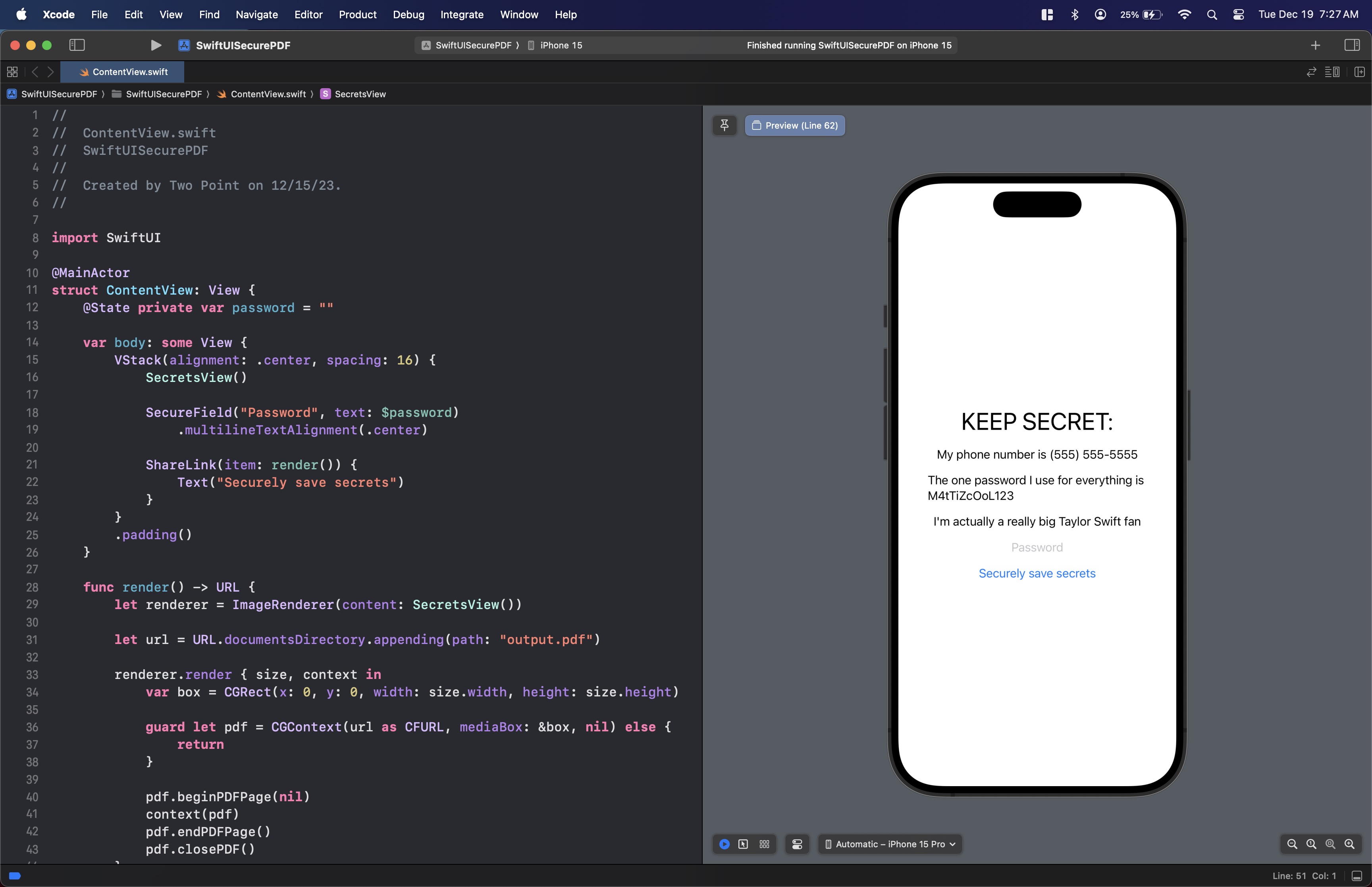
Task: Click the Password field in preview
Action: pos(1036,547)
